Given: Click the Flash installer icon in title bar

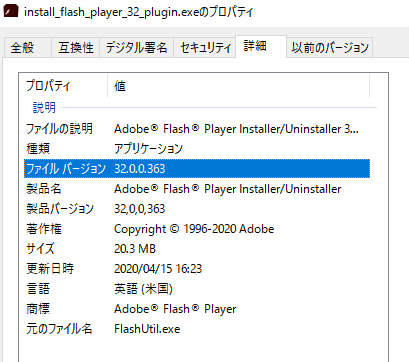Looking at the screenshot, I should point(11,11).
